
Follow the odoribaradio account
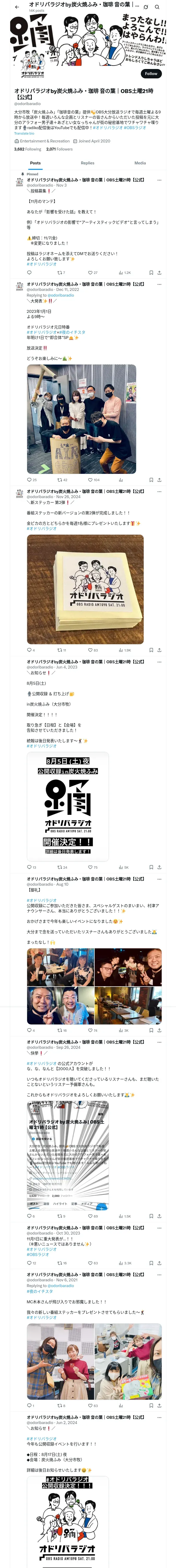pyautogui.click(x=150, y=74)
